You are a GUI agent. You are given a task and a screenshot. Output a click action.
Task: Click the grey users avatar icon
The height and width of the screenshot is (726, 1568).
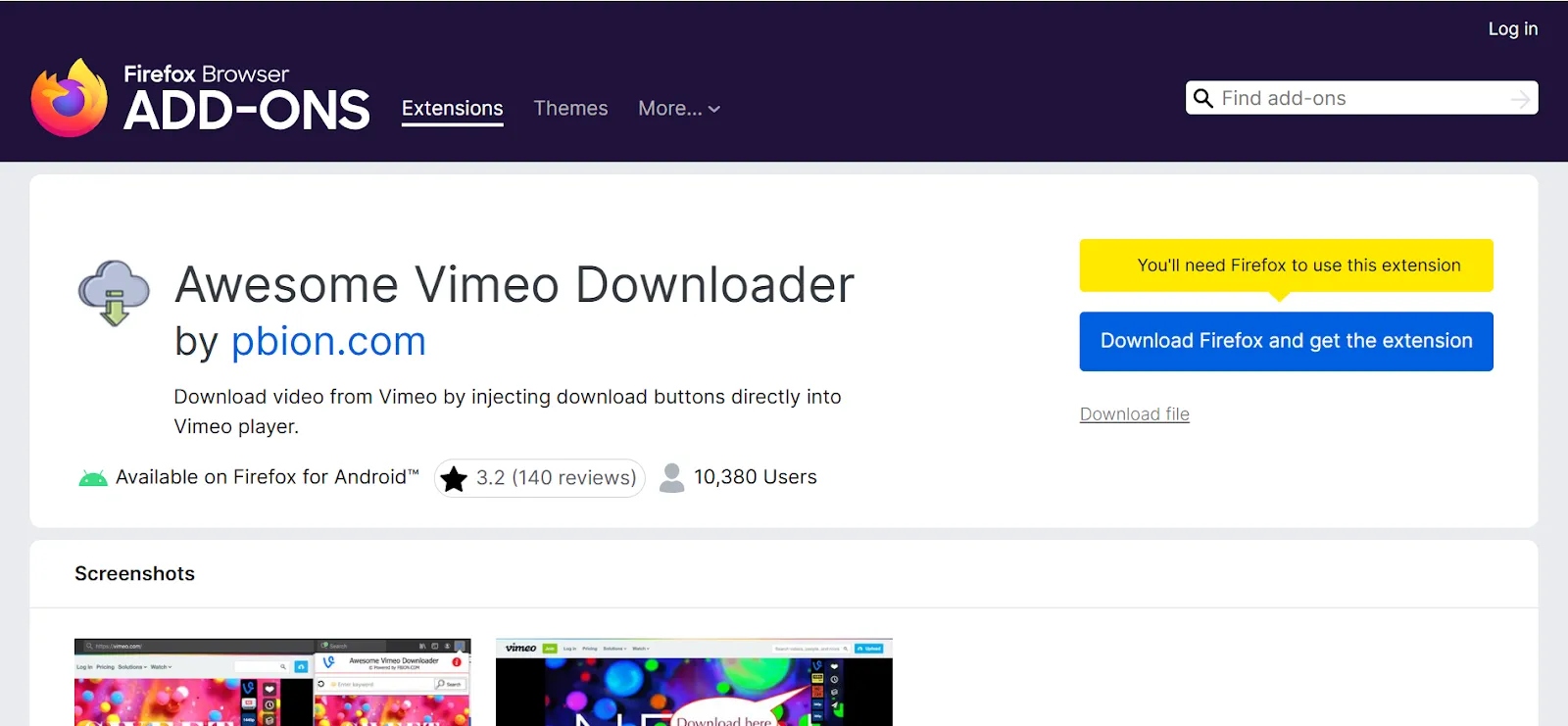point(672,477)
